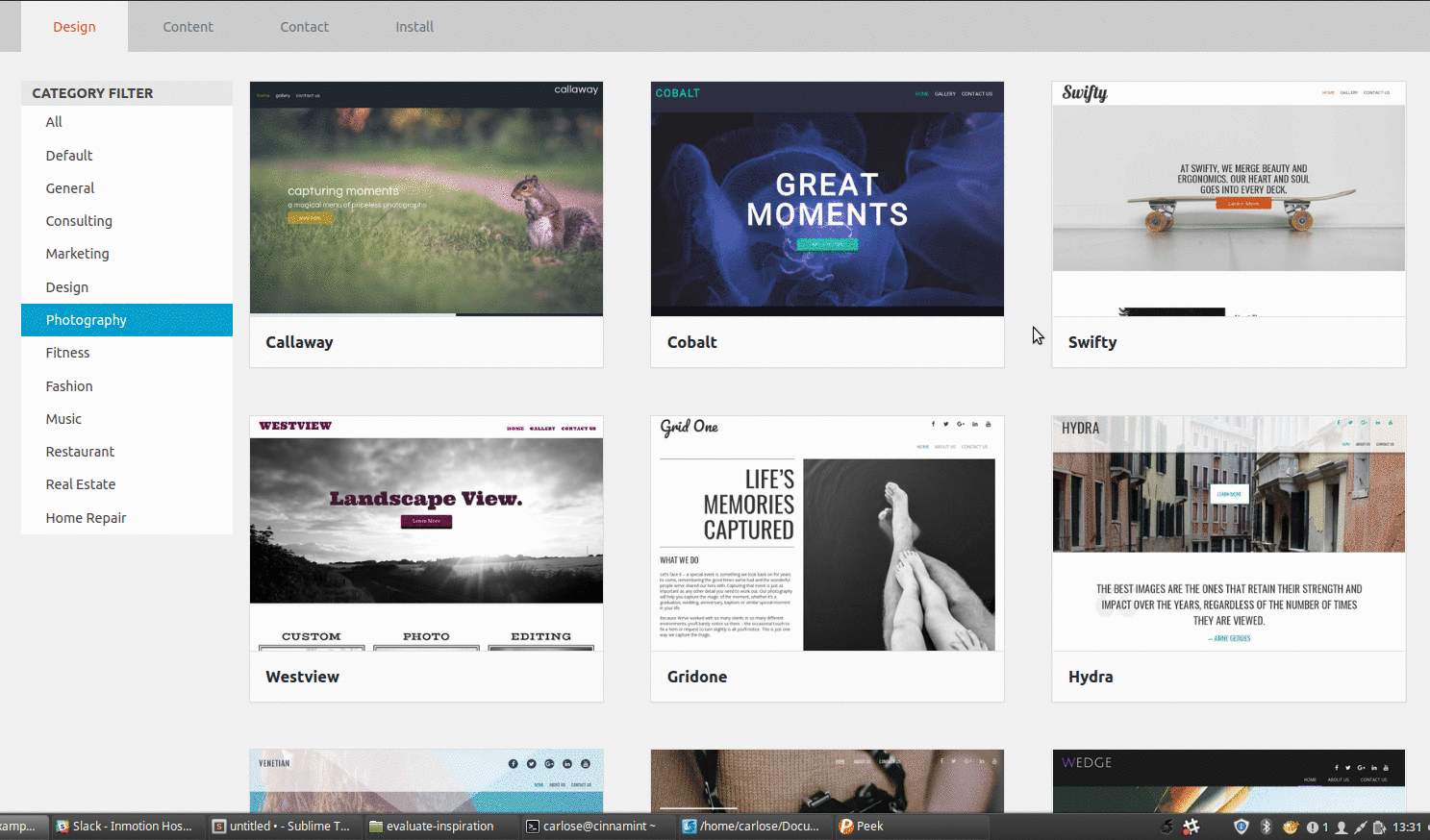Open the Hydra theme preview

tap(1228, 533)
